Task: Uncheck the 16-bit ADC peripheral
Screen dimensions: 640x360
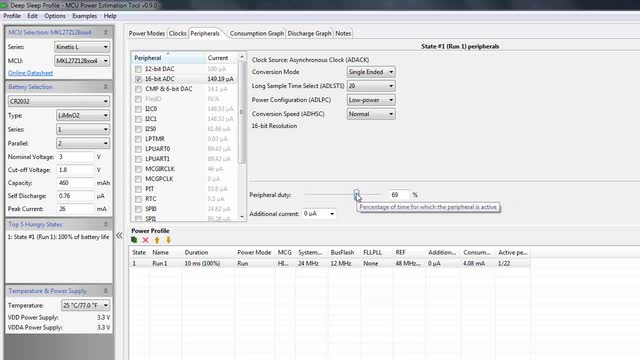Action: pos(138,79)
